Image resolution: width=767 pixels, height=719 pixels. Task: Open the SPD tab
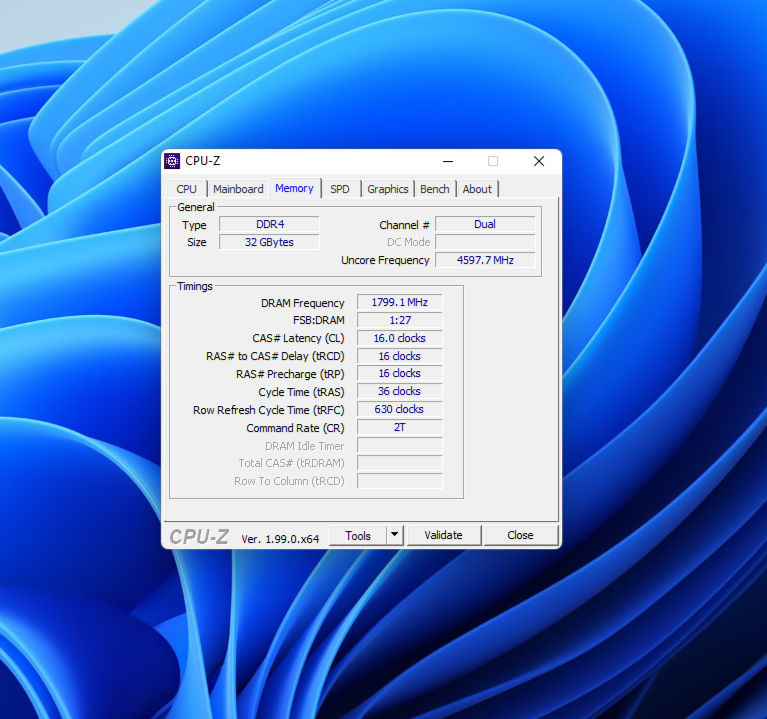pyautogui.click(x=340, y=189)
